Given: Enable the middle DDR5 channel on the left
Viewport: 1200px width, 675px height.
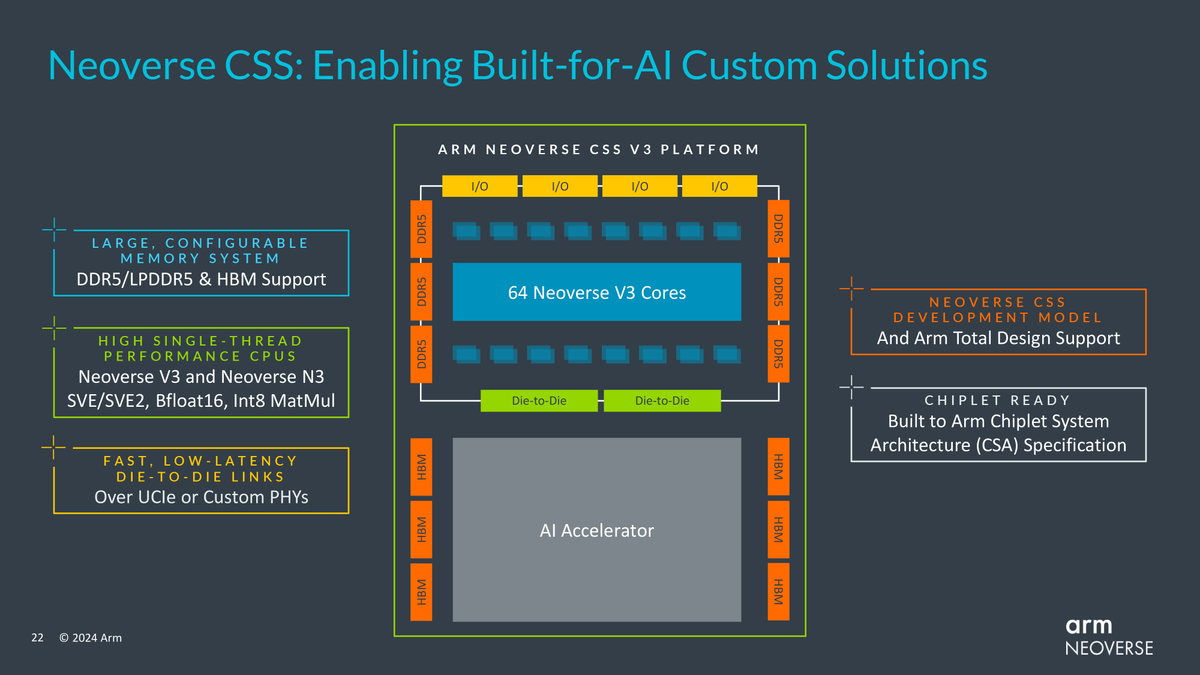Looking at the screenshot, I should pyautogui.click(x=422, y=290).
